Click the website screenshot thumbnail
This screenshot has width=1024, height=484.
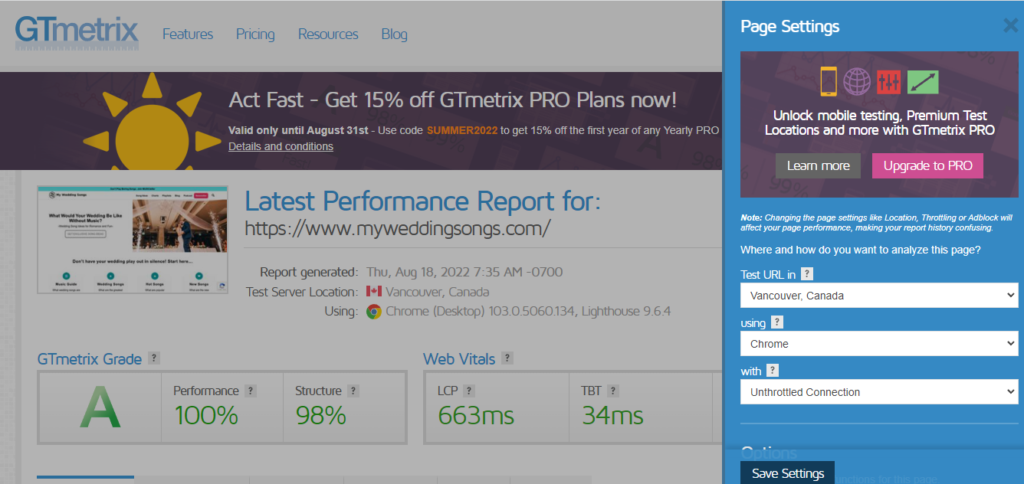pyautogui.click(x=133, y=240)
